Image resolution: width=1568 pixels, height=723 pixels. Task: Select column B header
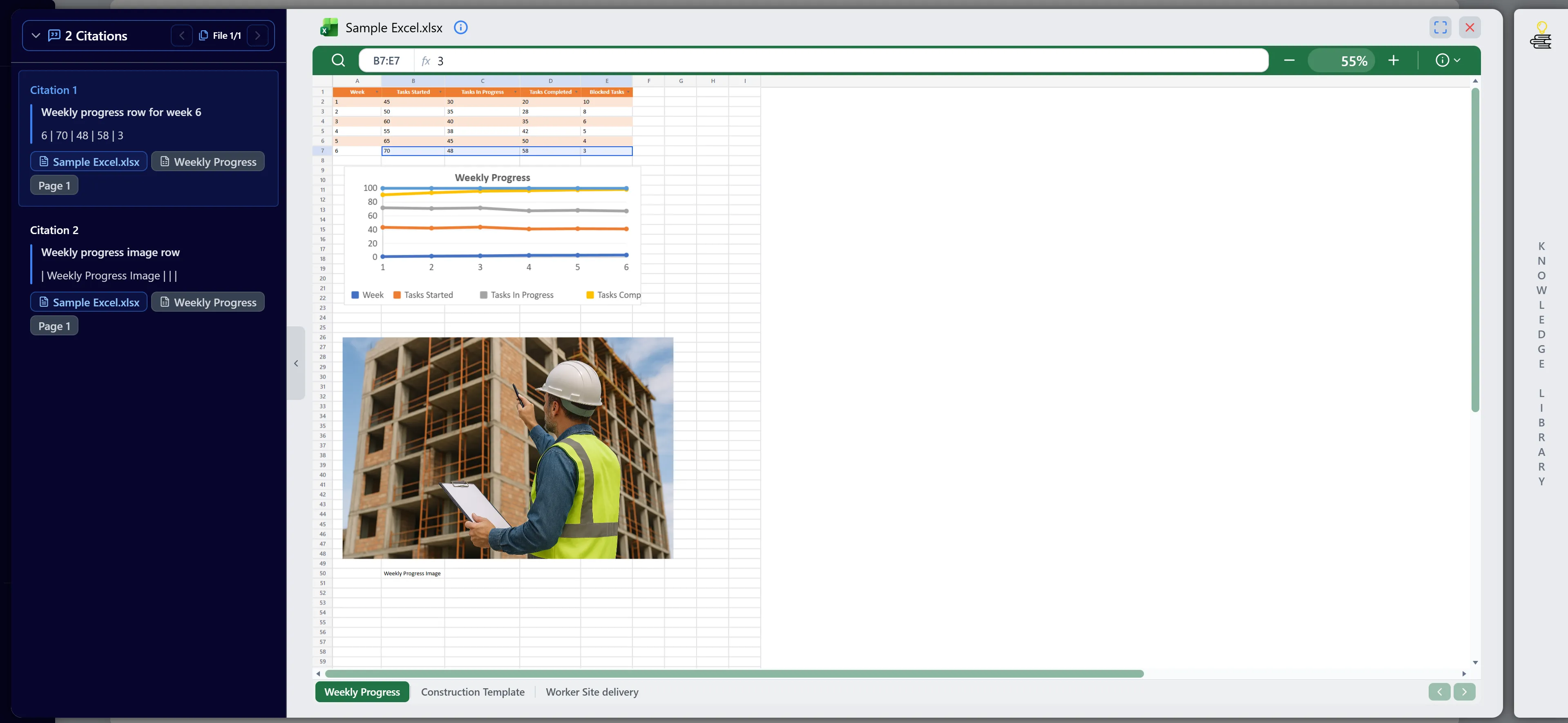[x=413, y=81]
